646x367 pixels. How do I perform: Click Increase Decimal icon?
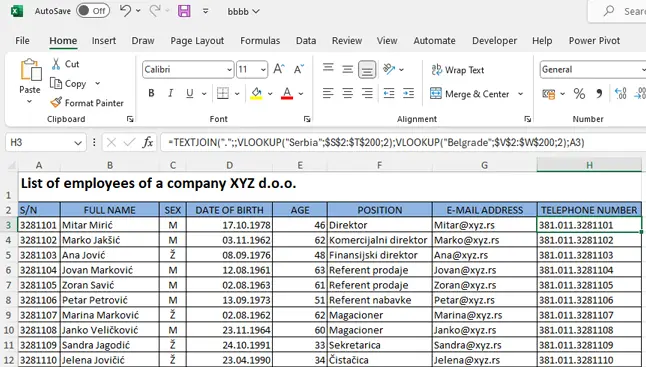tap(620, 94)
